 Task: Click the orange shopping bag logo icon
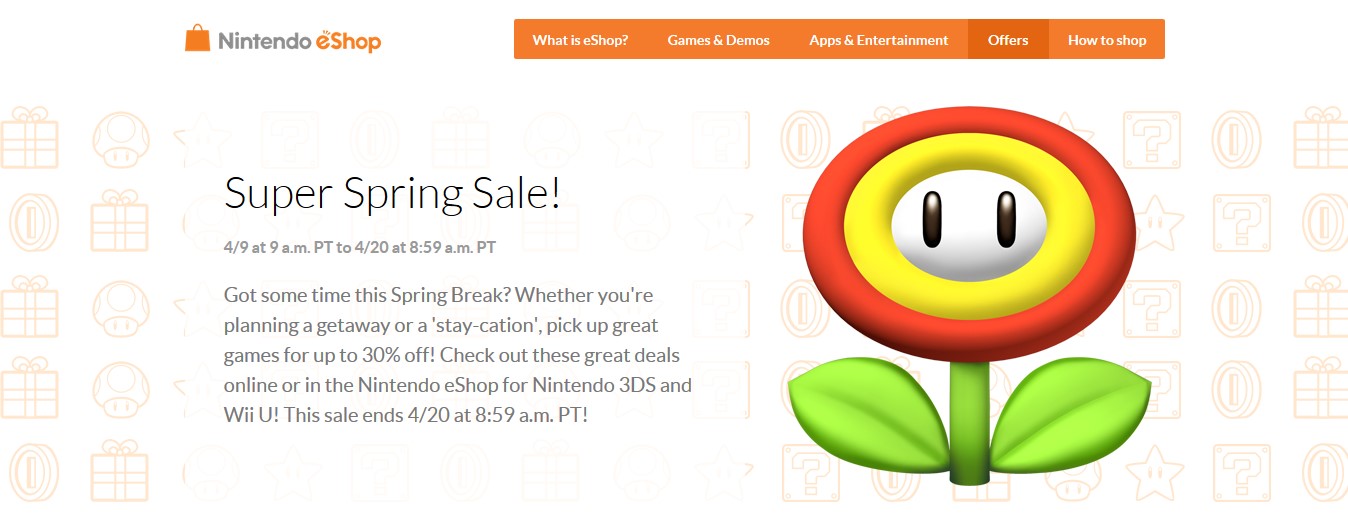coord(197,39)
